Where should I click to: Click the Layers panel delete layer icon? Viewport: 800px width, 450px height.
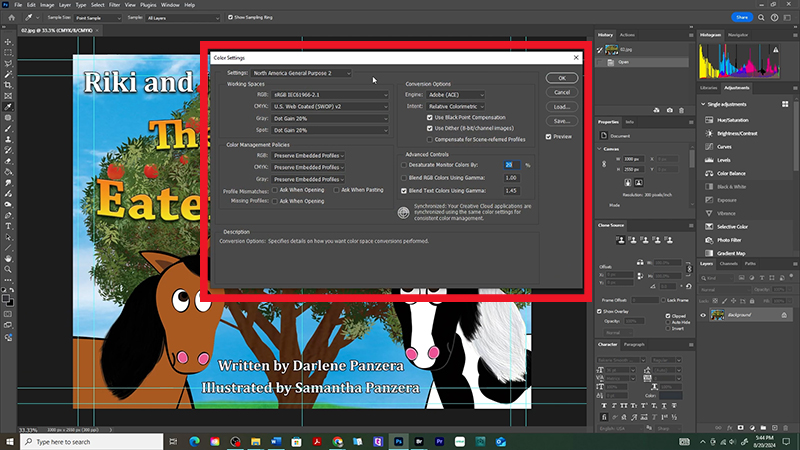tap(786, 428)
